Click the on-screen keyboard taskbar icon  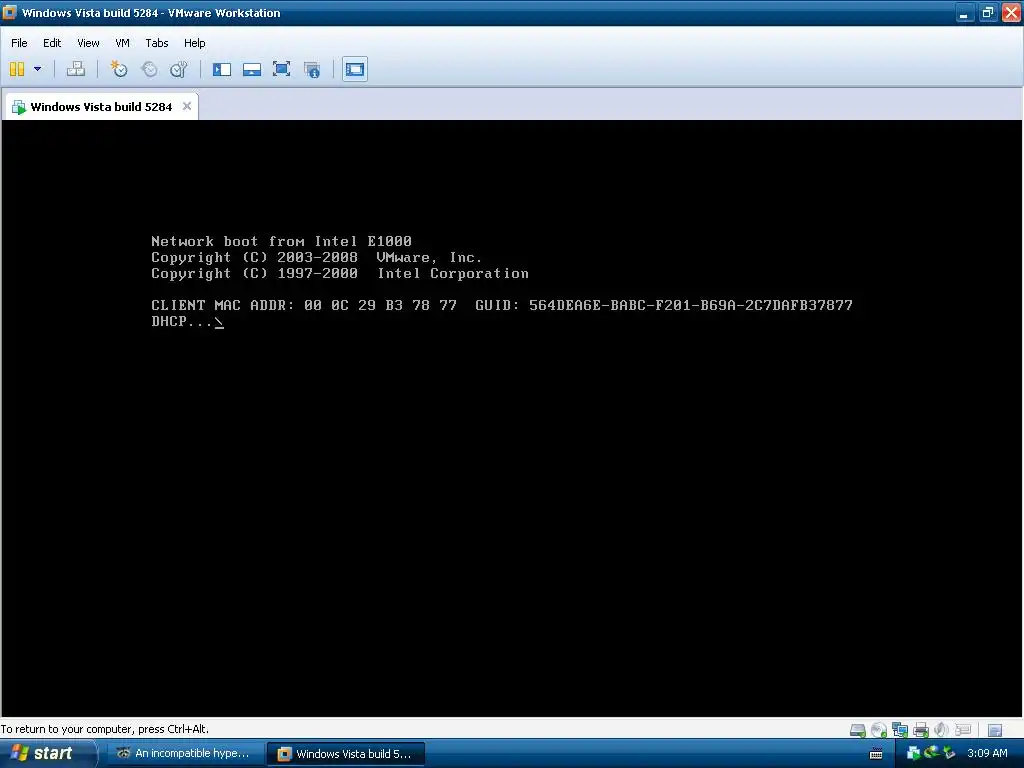[876, 754]
